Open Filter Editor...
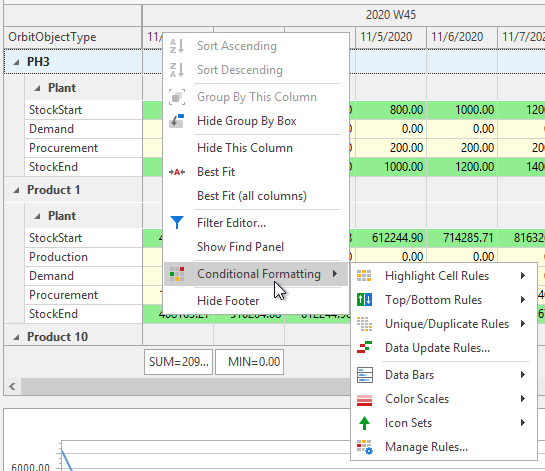545x471 pixels. (x=256, y=223)
